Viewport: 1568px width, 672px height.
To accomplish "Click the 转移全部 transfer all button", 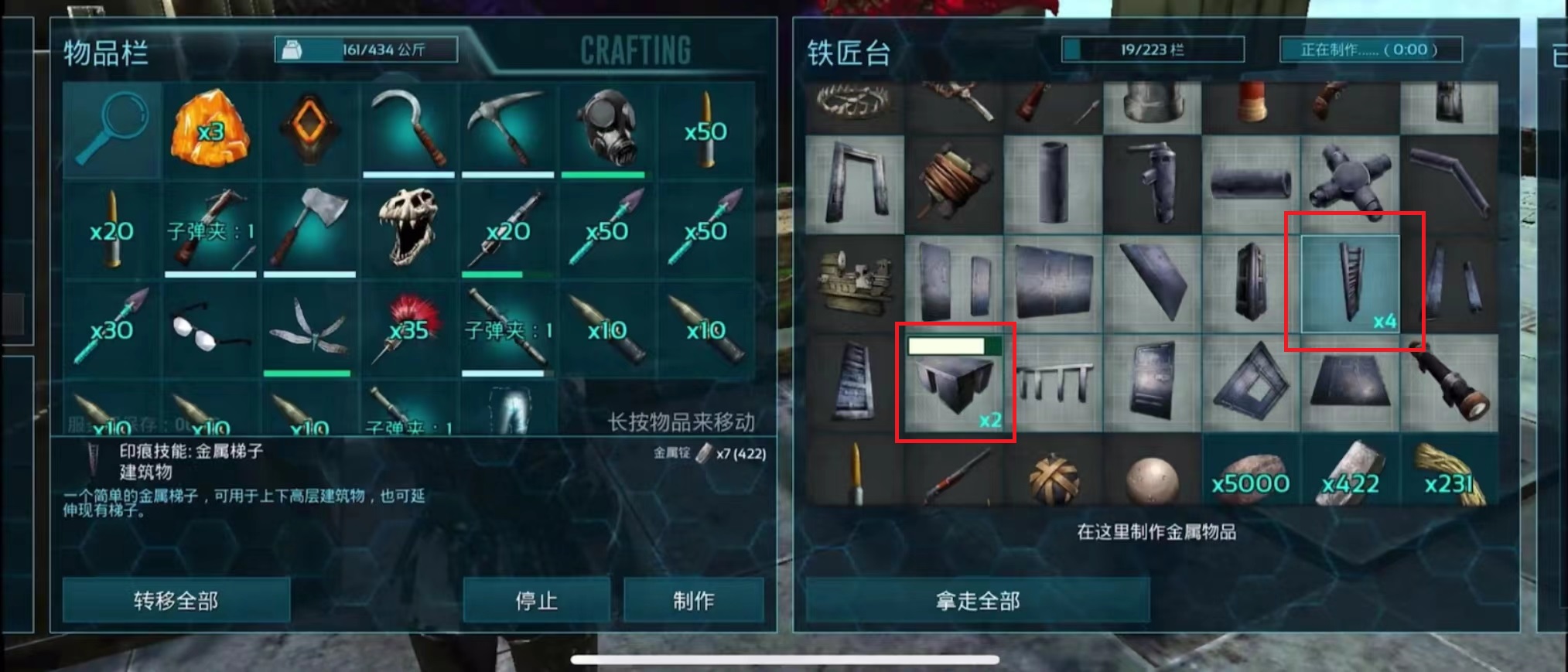I will [176, 600].
